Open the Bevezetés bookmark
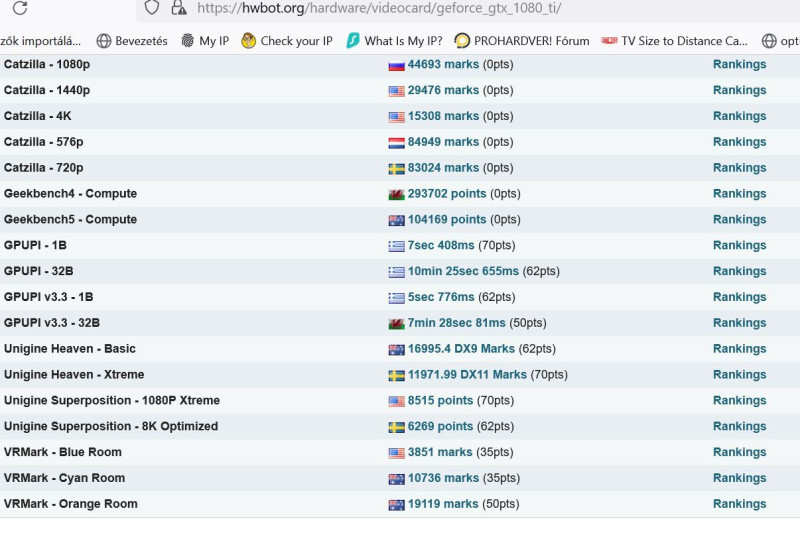 point(132,41)
